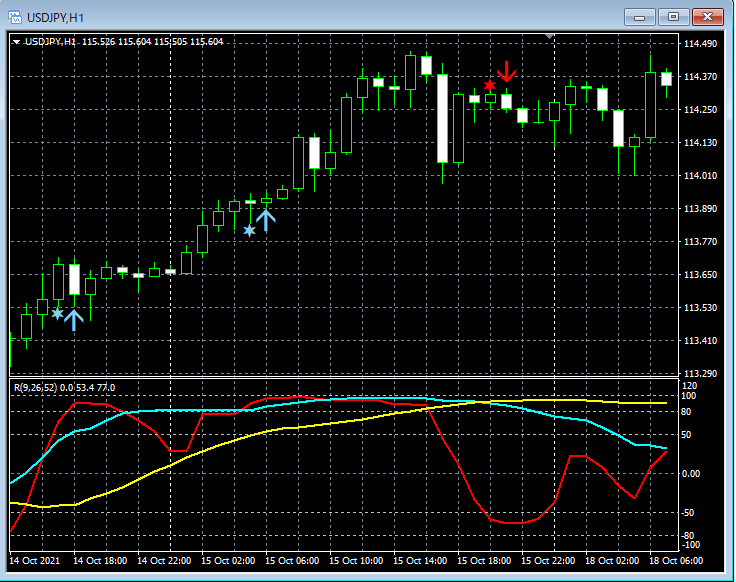Screen dimensions: 736x582
Task: Select the blue up arrow near 113.530
Action: pos(74,319)
